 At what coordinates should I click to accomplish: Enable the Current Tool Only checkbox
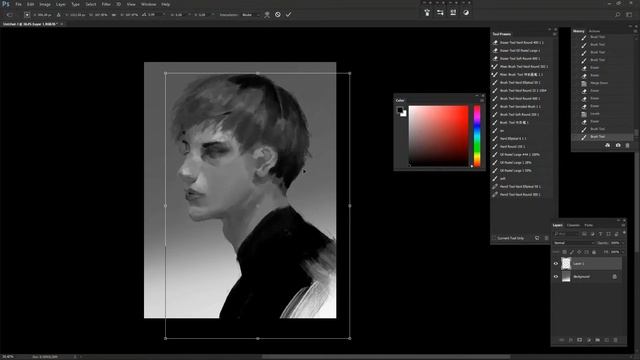pos(494,238)
